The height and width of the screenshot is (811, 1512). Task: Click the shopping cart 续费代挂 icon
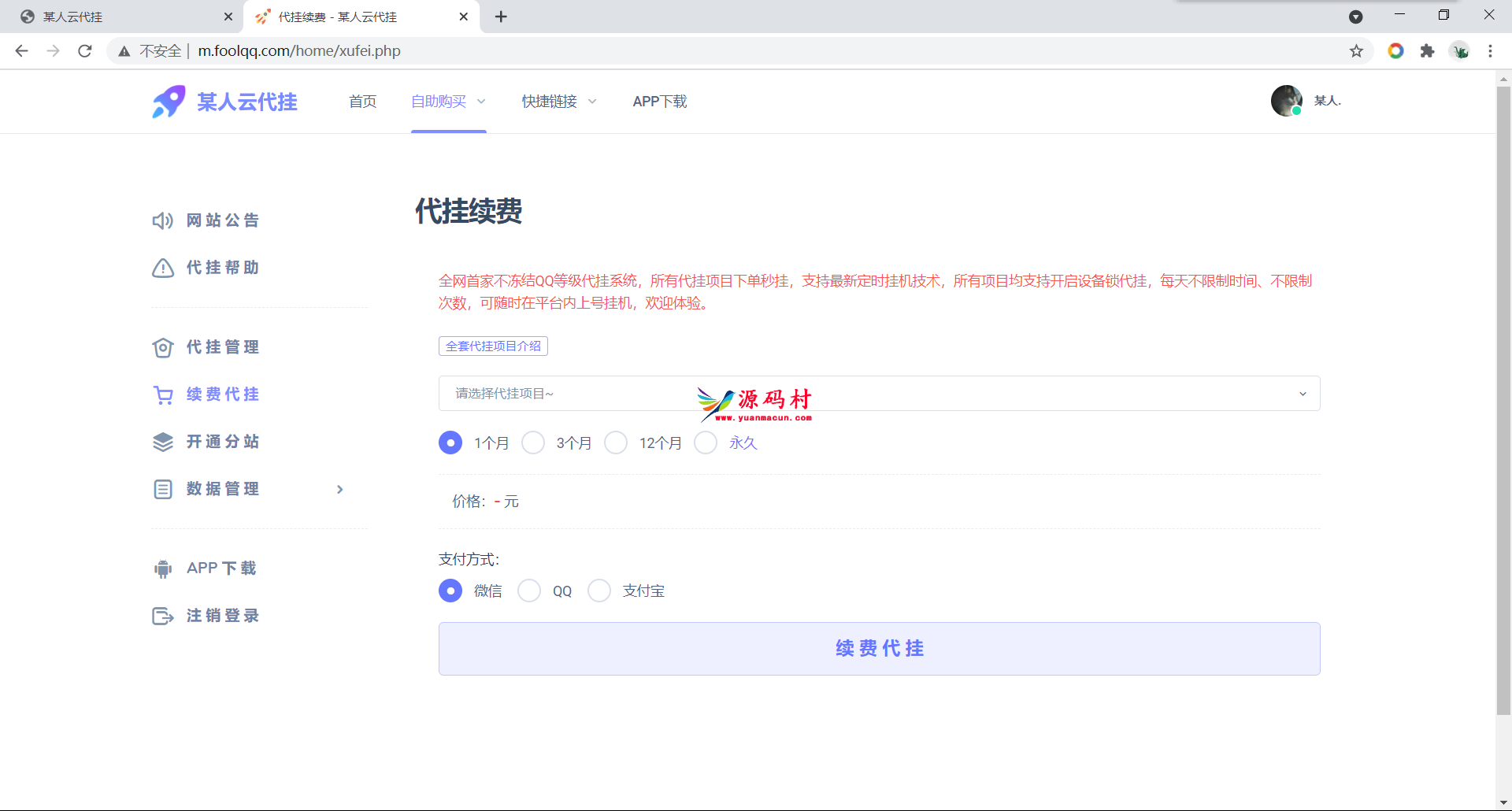(162, 395)
